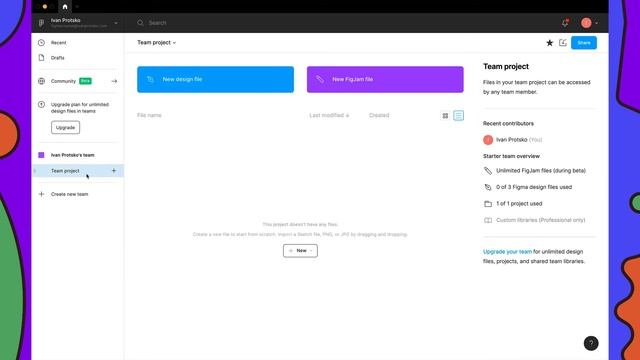Click the Recent clock icon
Viewport: 640px width, 360px height.
tap(41, 42)
